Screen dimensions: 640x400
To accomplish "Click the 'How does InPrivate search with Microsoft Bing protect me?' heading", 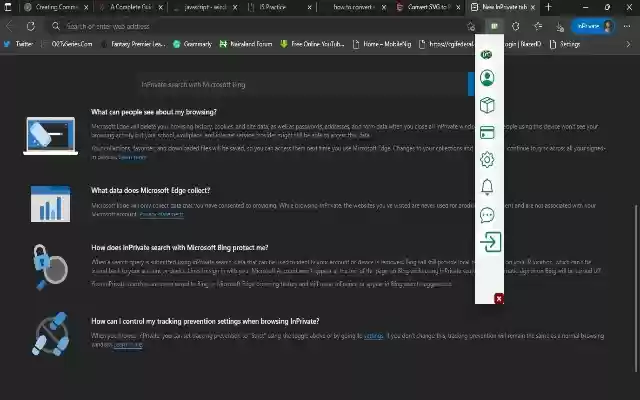I will 180,247.
